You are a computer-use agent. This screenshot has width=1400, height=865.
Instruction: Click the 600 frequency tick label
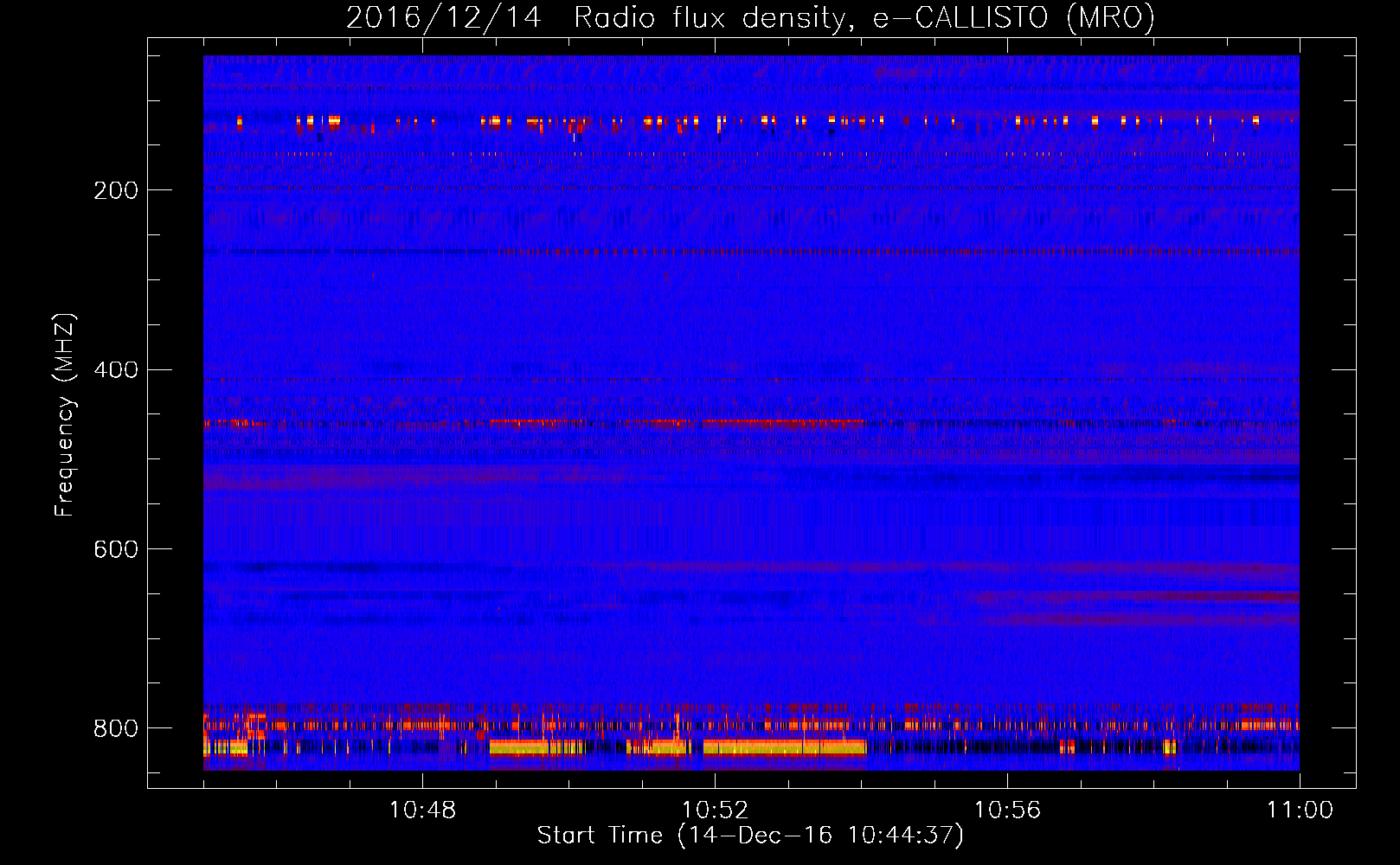116,549
